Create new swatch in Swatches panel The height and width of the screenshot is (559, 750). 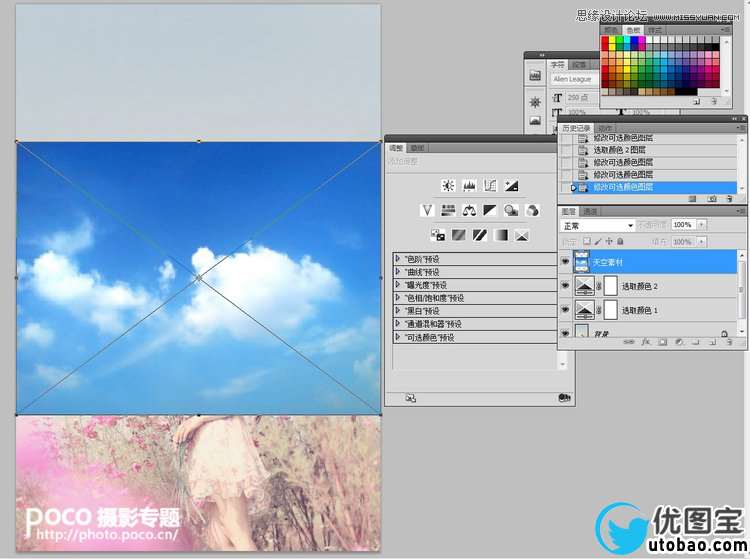tap(696, 101)
